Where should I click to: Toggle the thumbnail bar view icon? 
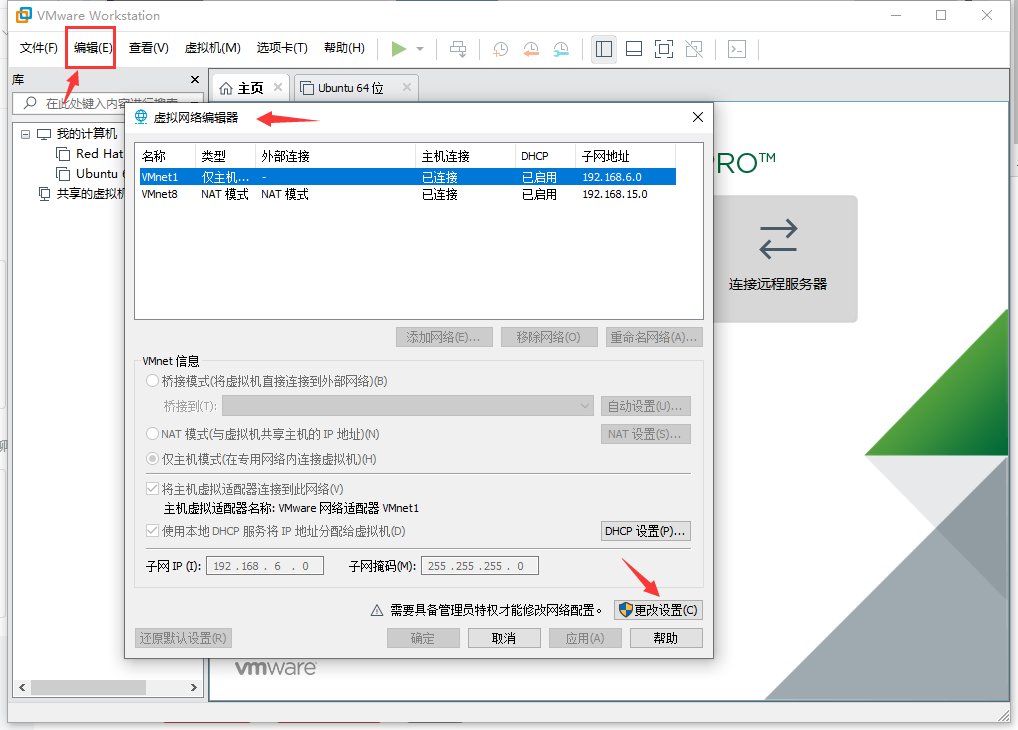tap(634, 49)
